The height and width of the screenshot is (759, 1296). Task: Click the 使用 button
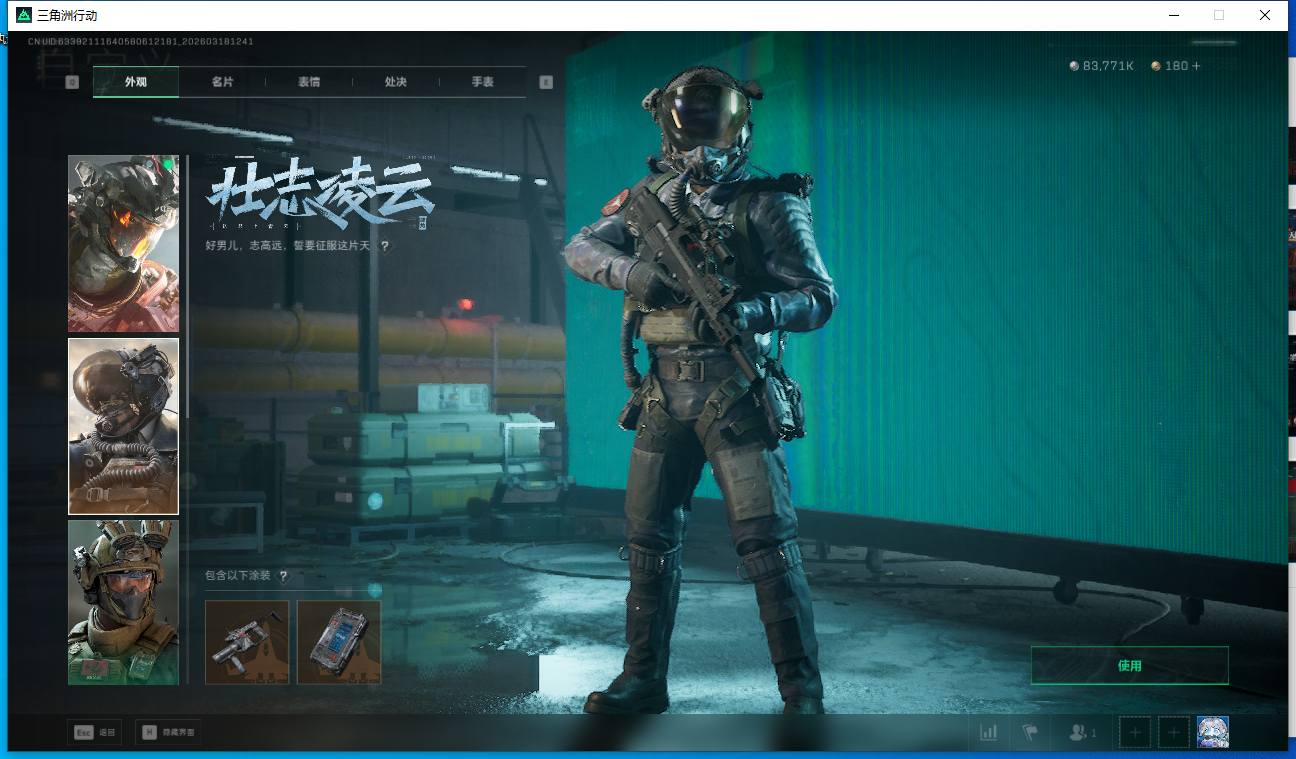tap(1130, 665)
